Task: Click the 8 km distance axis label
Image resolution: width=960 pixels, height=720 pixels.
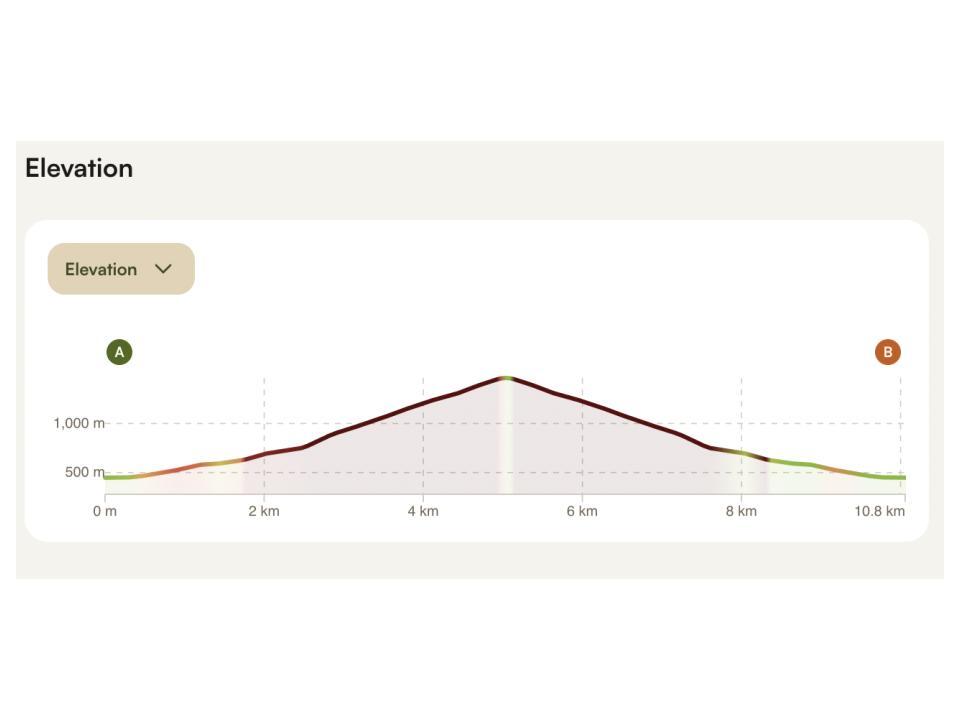Action: [x=741, y=511]
